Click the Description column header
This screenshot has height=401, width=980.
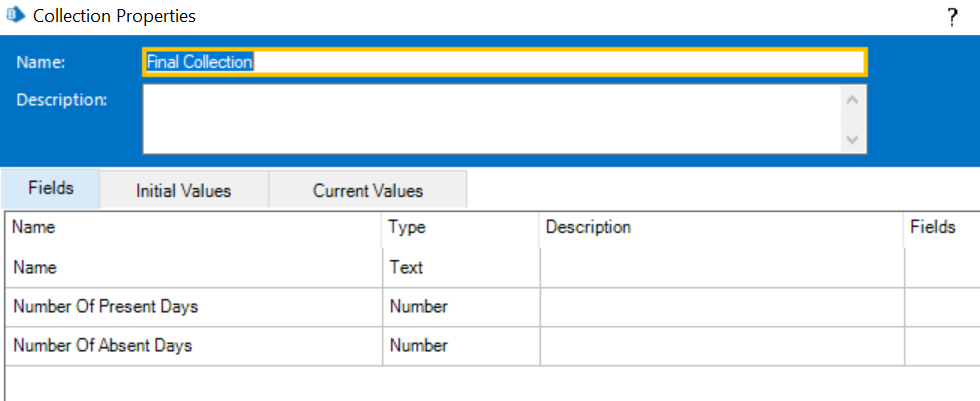tap(721, 228)
